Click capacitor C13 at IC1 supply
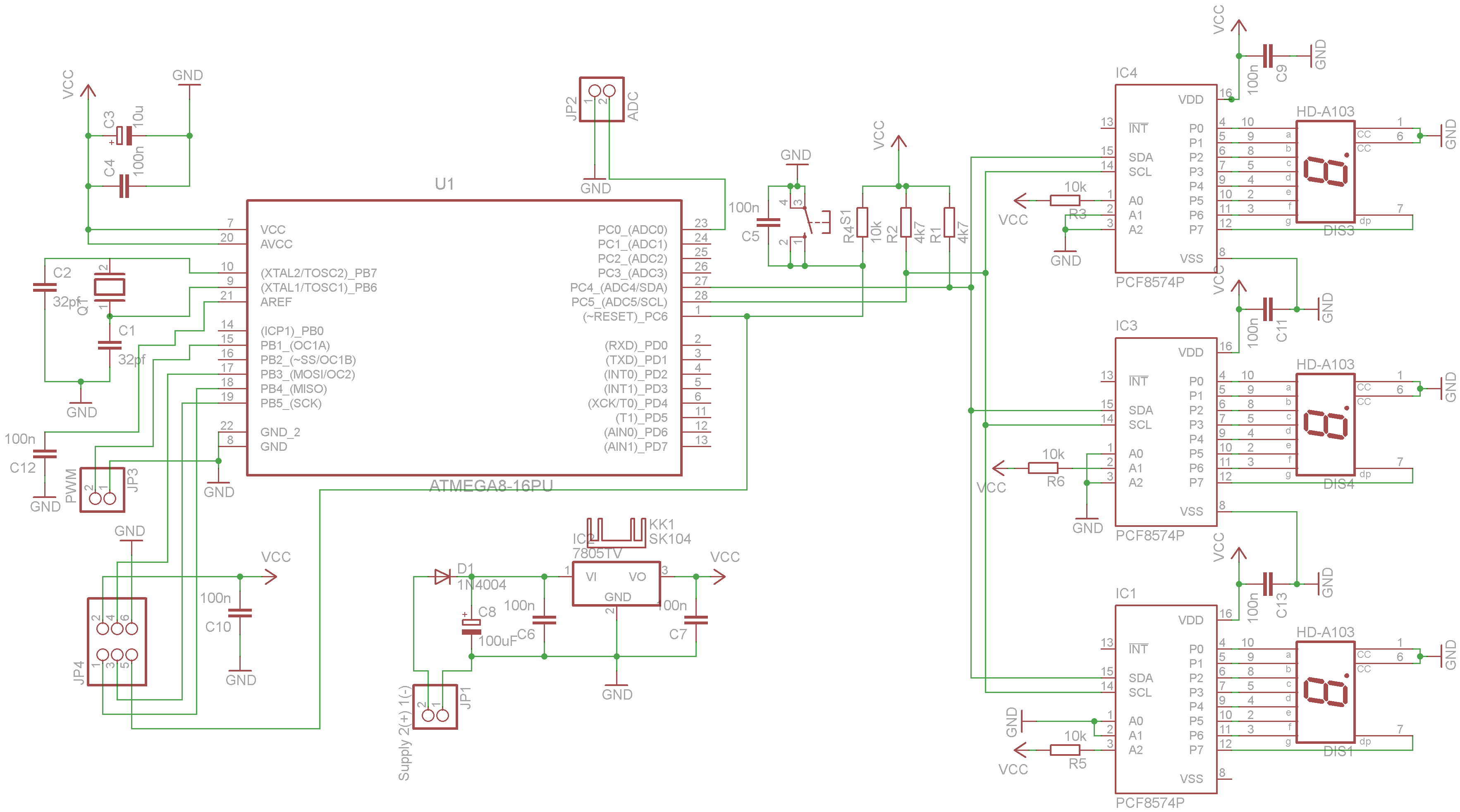This screenshot has width=1460, height=812. pos(1268,584)
